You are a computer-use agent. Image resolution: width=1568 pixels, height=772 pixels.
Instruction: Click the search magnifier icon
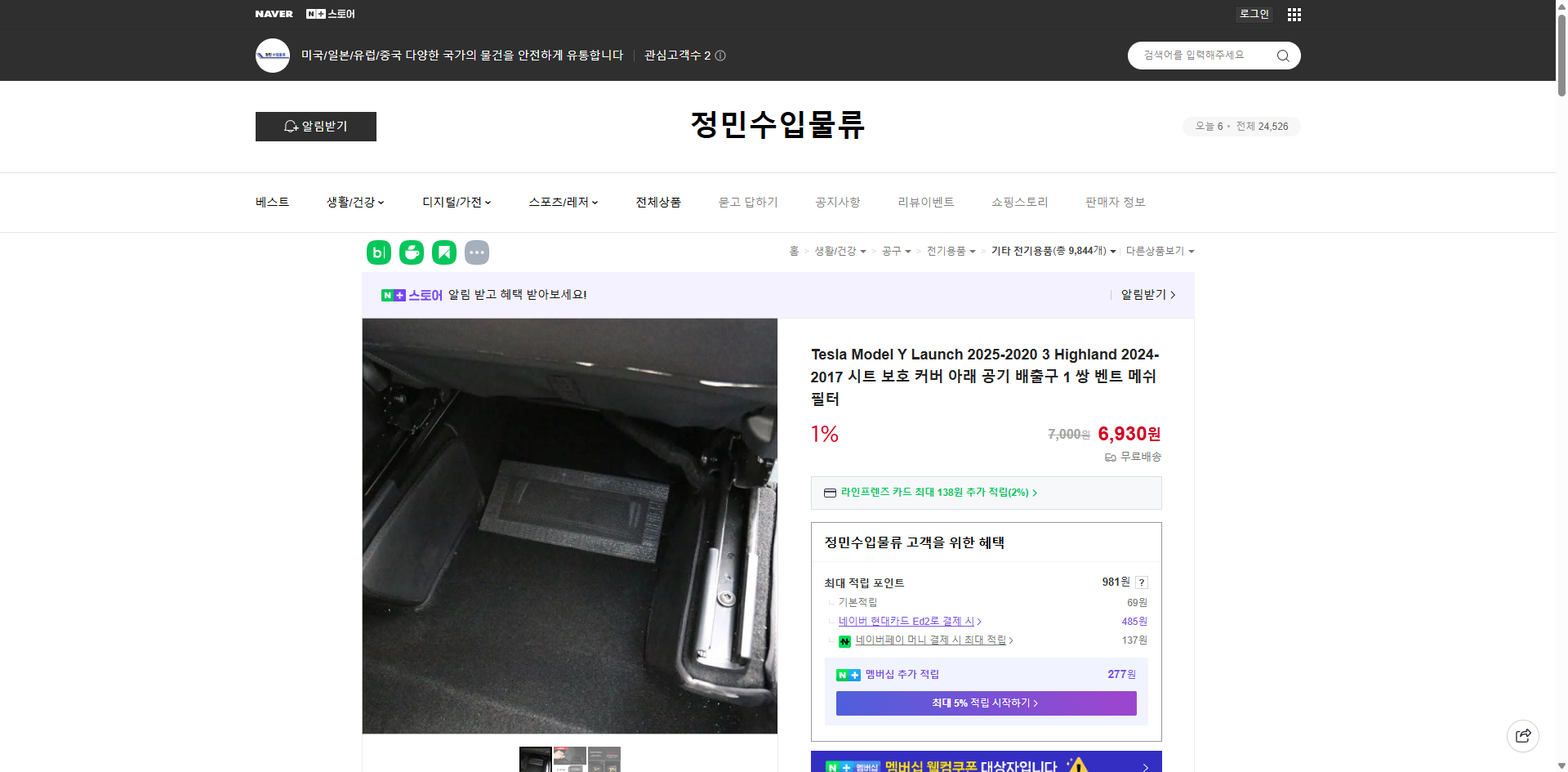1282,55
